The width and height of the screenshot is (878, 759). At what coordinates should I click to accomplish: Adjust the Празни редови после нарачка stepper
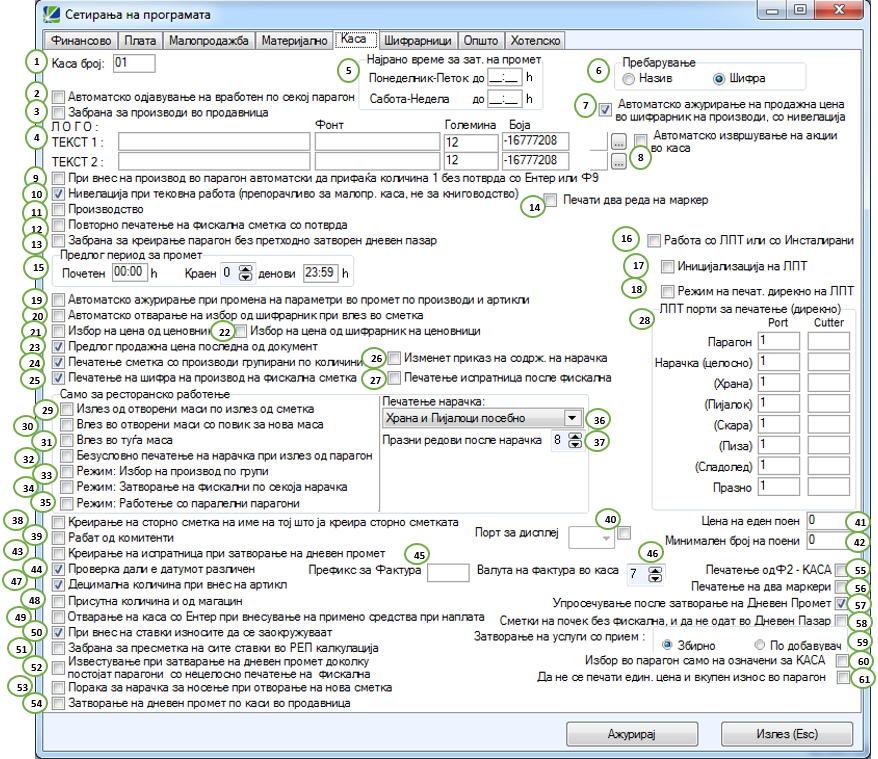click(x=575, y=440)
